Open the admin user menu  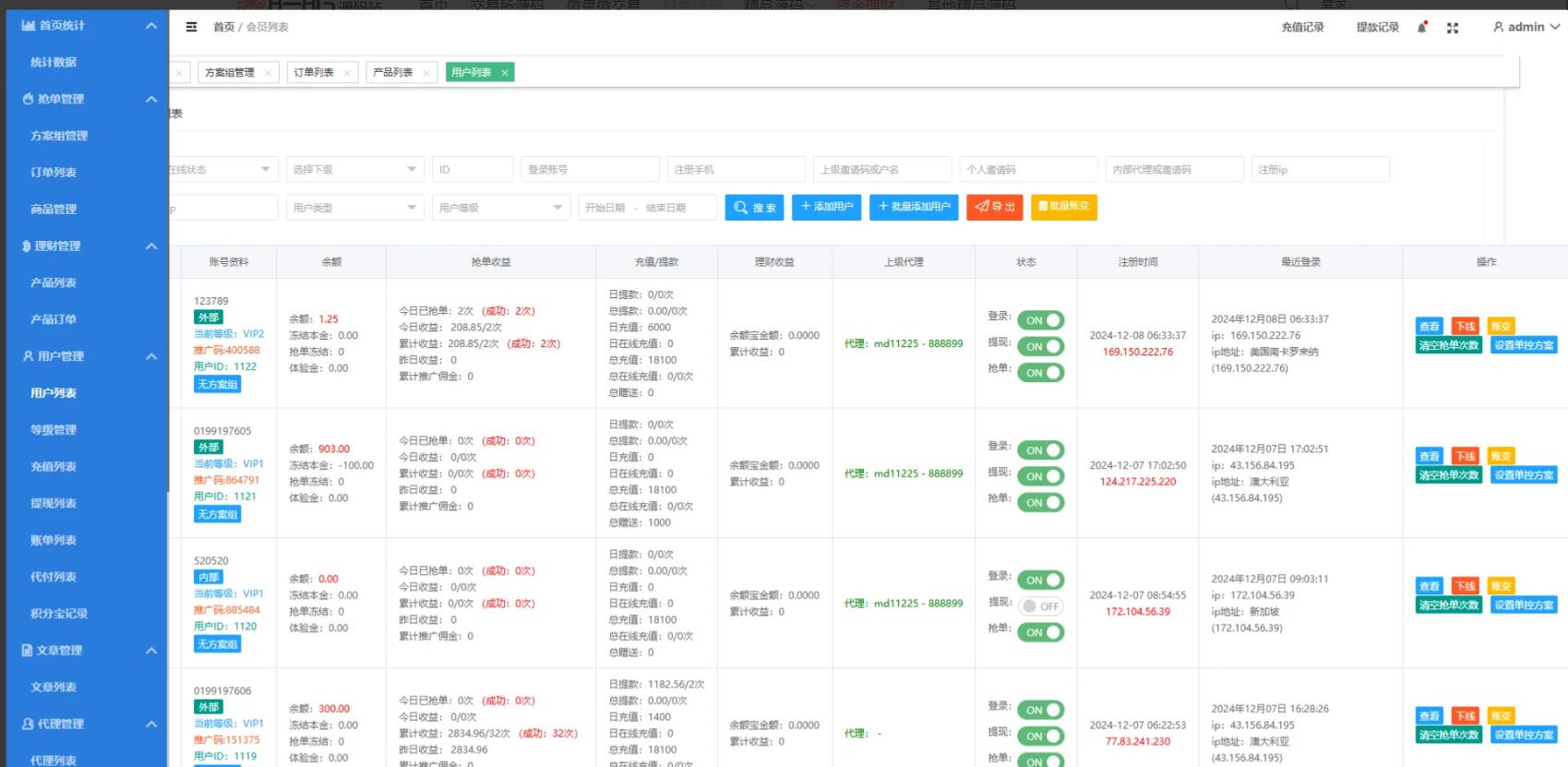(1526, 27)
